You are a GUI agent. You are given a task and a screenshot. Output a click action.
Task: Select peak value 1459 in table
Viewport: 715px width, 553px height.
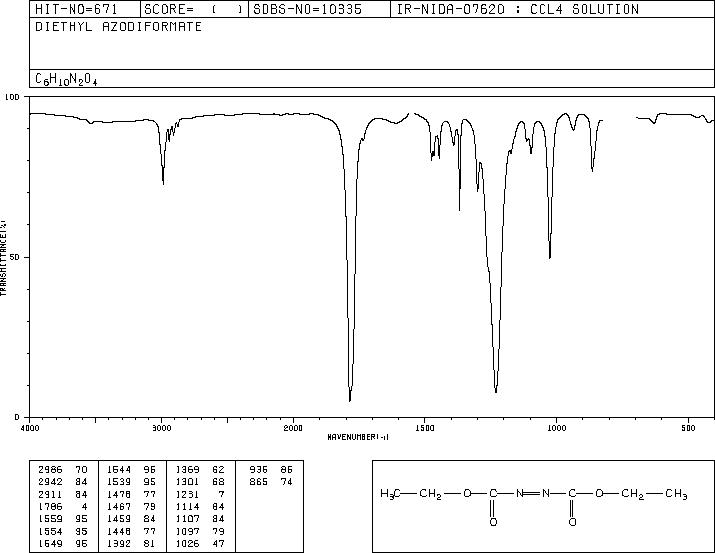(x=119, y=519)
